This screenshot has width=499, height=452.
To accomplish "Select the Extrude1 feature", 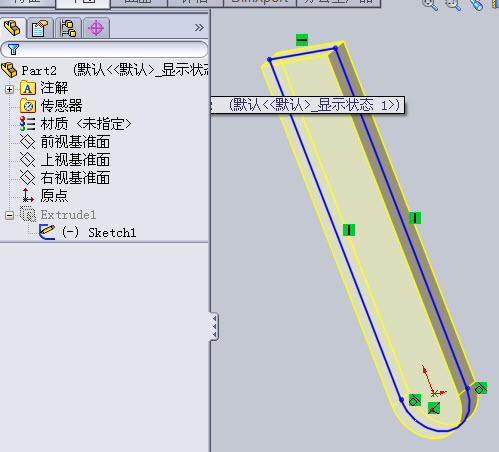I will [68, 215].
